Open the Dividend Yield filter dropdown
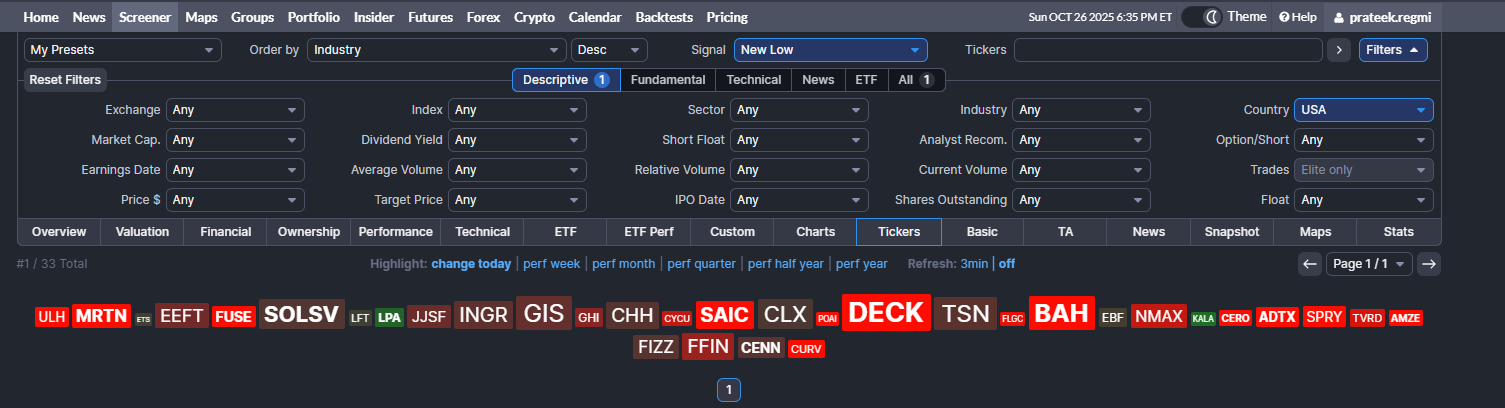1505x408 pixels. point(517,140)
